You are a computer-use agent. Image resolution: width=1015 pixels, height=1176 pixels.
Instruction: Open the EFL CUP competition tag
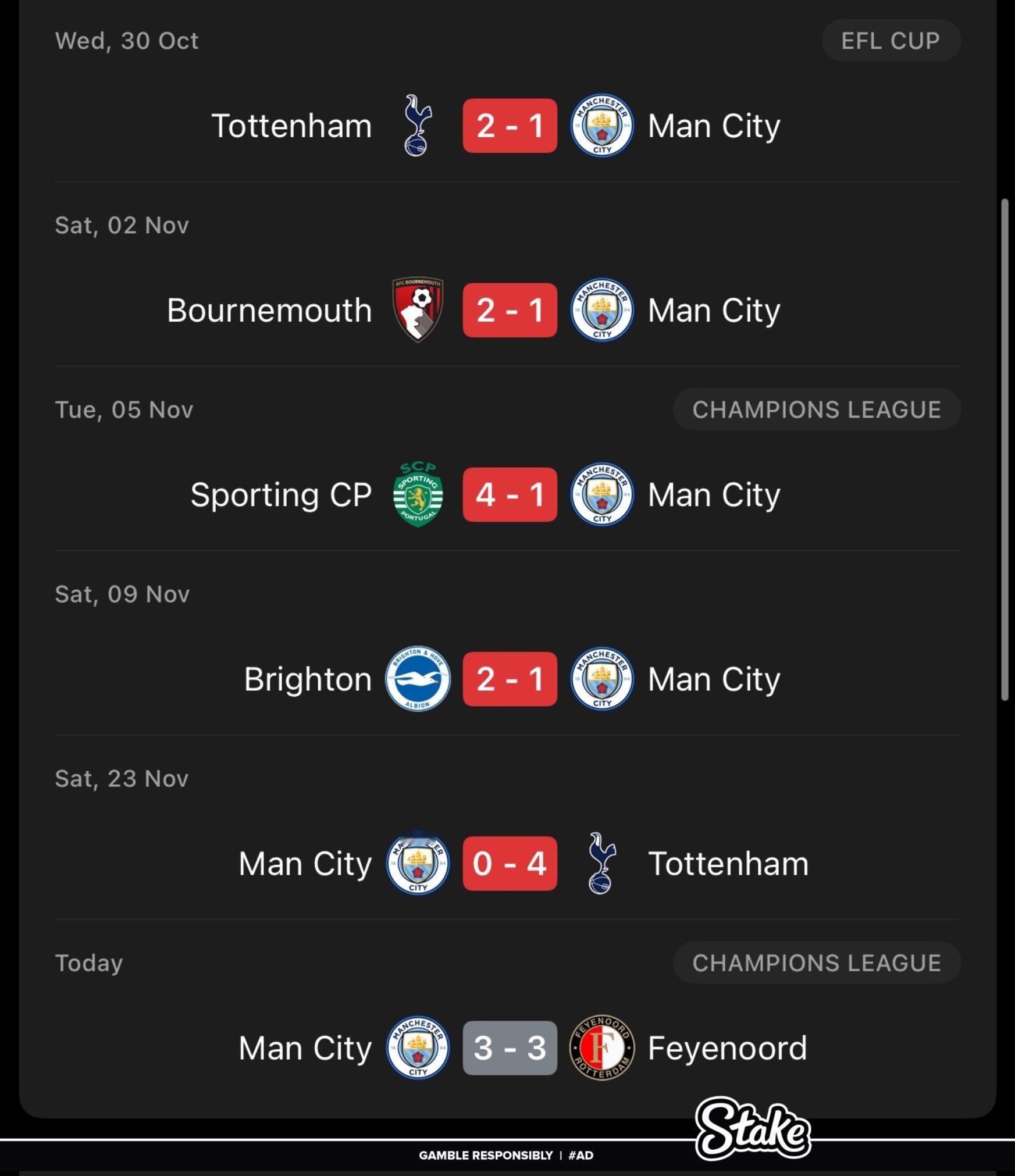click(891, 41)
